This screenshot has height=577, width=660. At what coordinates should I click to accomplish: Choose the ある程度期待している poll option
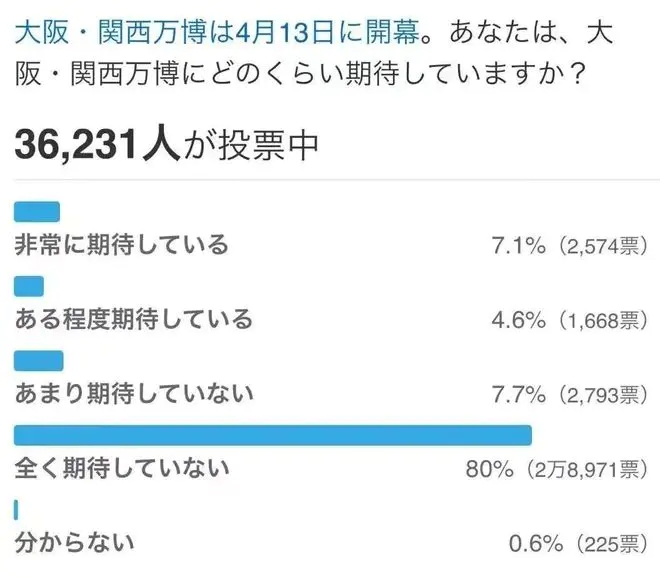133,319
